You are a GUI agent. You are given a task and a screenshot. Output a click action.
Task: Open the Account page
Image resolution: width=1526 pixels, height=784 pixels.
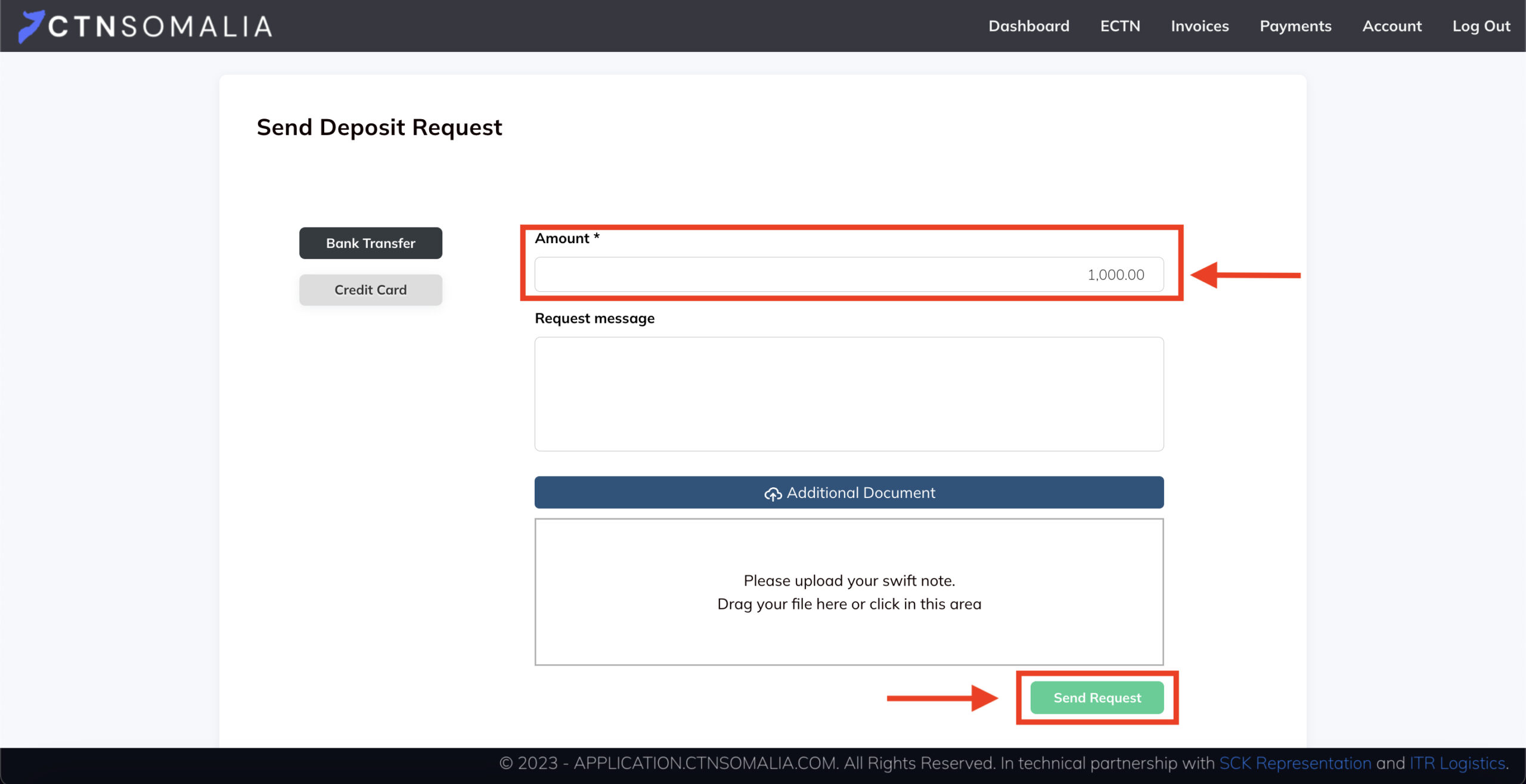click(1392, 26)
